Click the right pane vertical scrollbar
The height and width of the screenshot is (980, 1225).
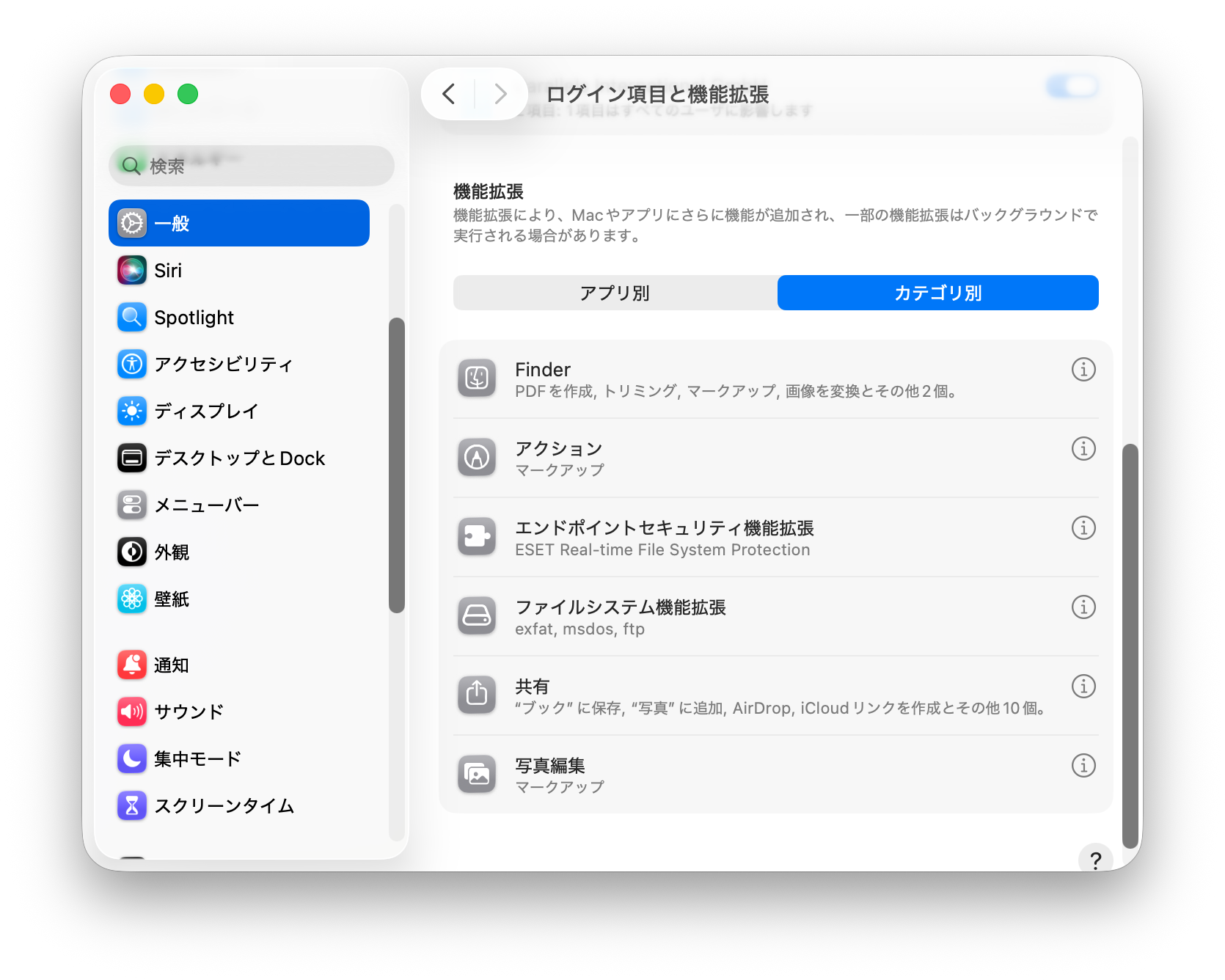[1130, 646]
